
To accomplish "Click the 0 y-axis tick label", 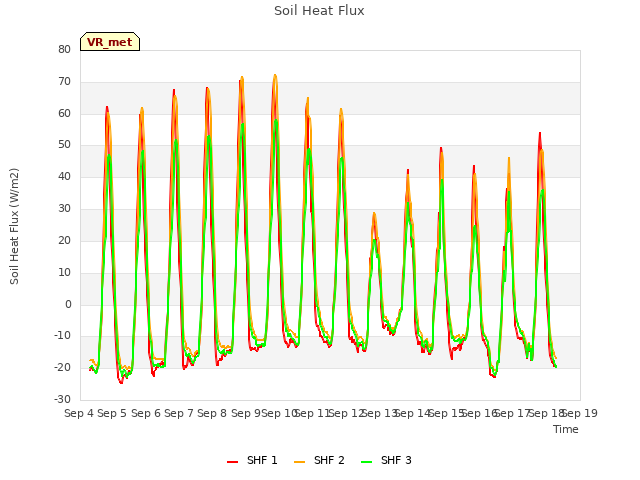I will coord(68,304).
